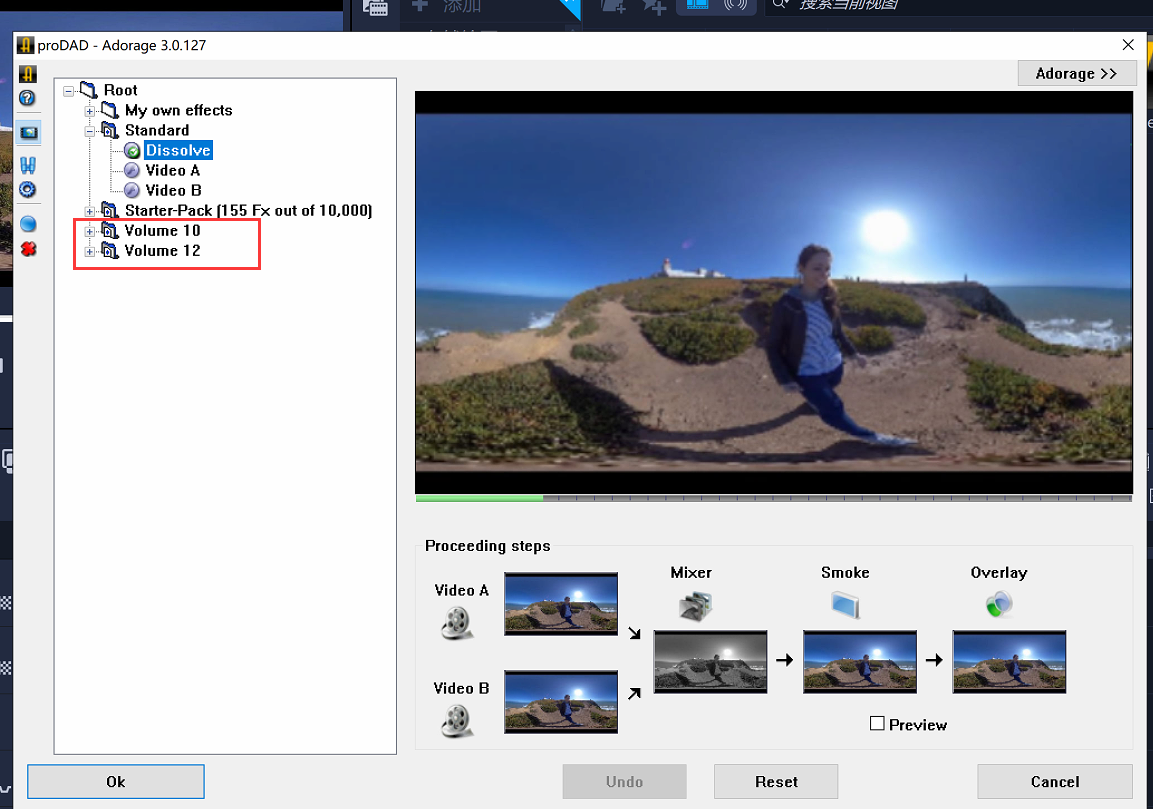1153x809 pixels.
Task: Click the grayscale Mixer output thumbnail
Action: click(x=710, y=662)
